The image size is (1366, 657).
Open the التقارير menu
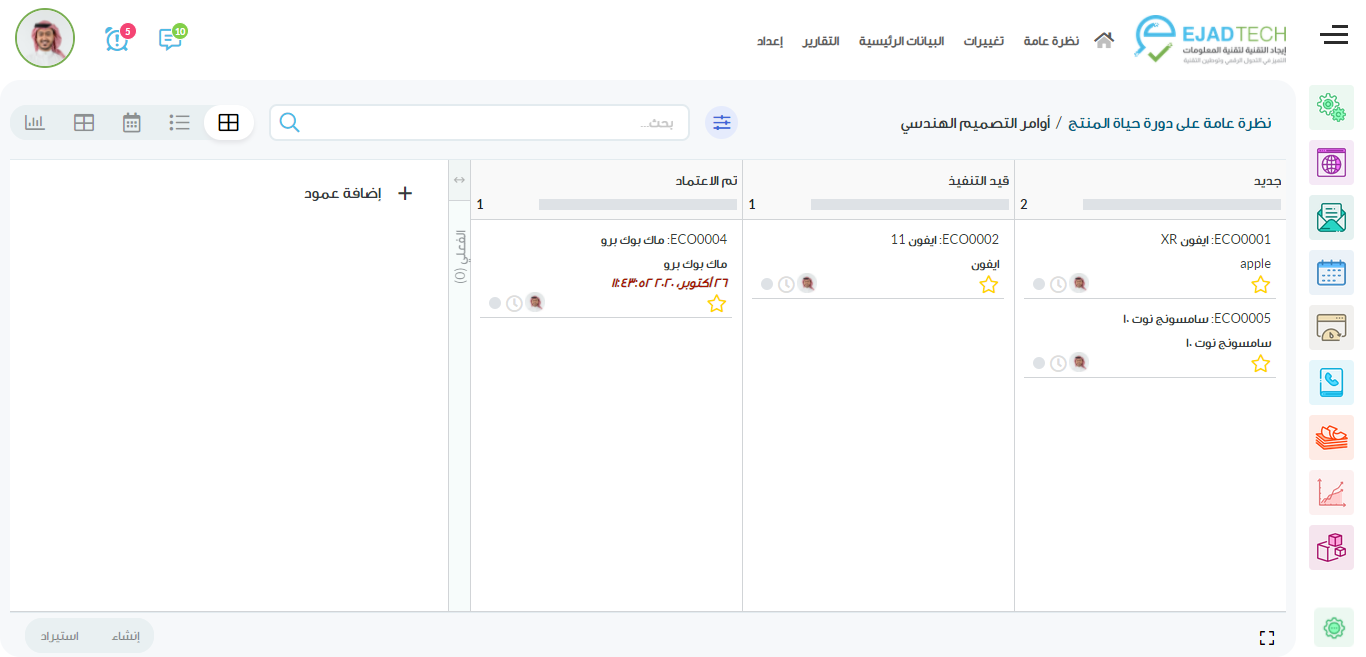[820, 41]
